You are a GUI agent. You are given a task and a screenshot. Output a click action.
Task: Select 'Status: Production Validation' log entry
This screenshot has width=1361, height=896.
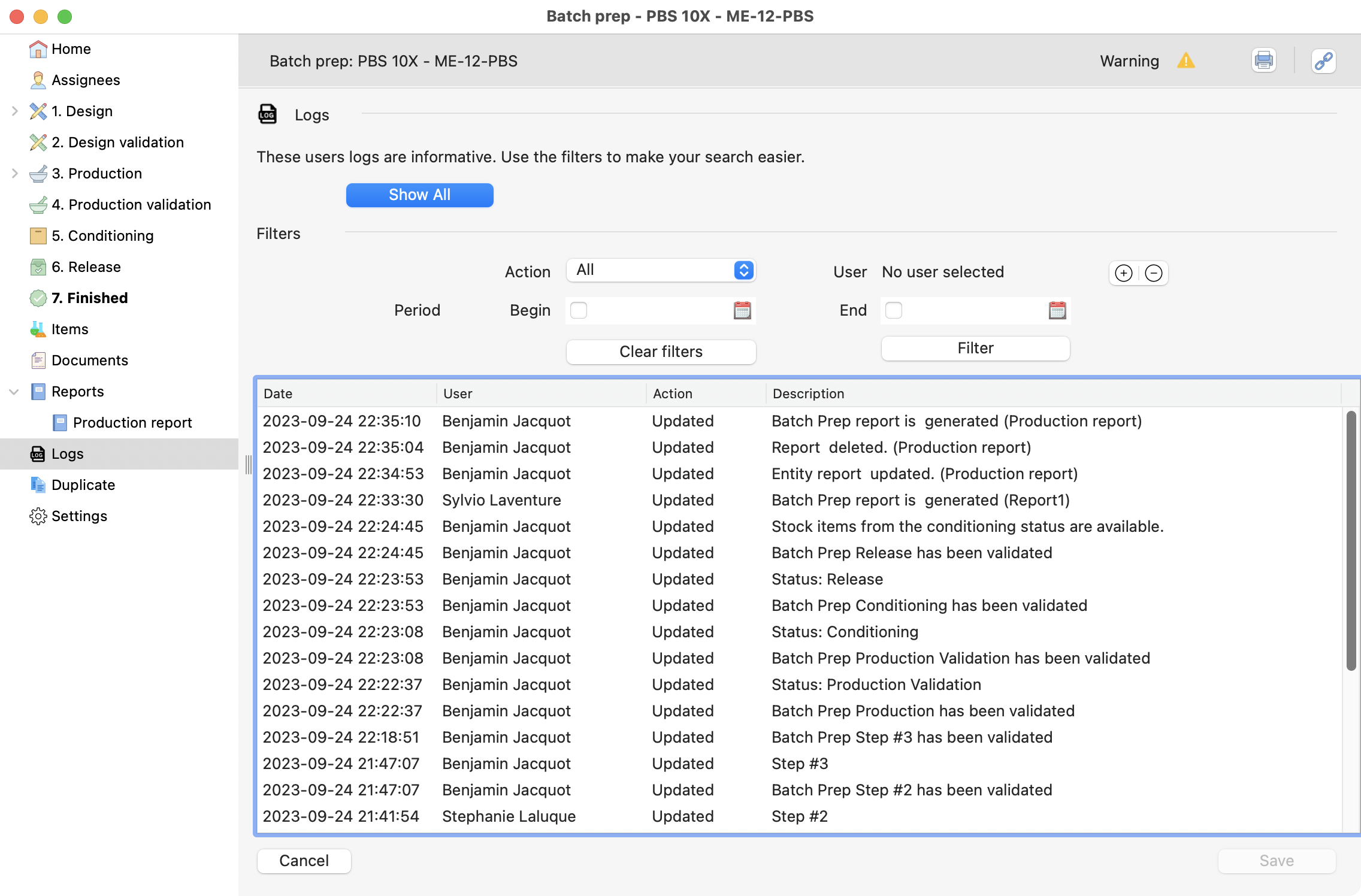point(800,685)
